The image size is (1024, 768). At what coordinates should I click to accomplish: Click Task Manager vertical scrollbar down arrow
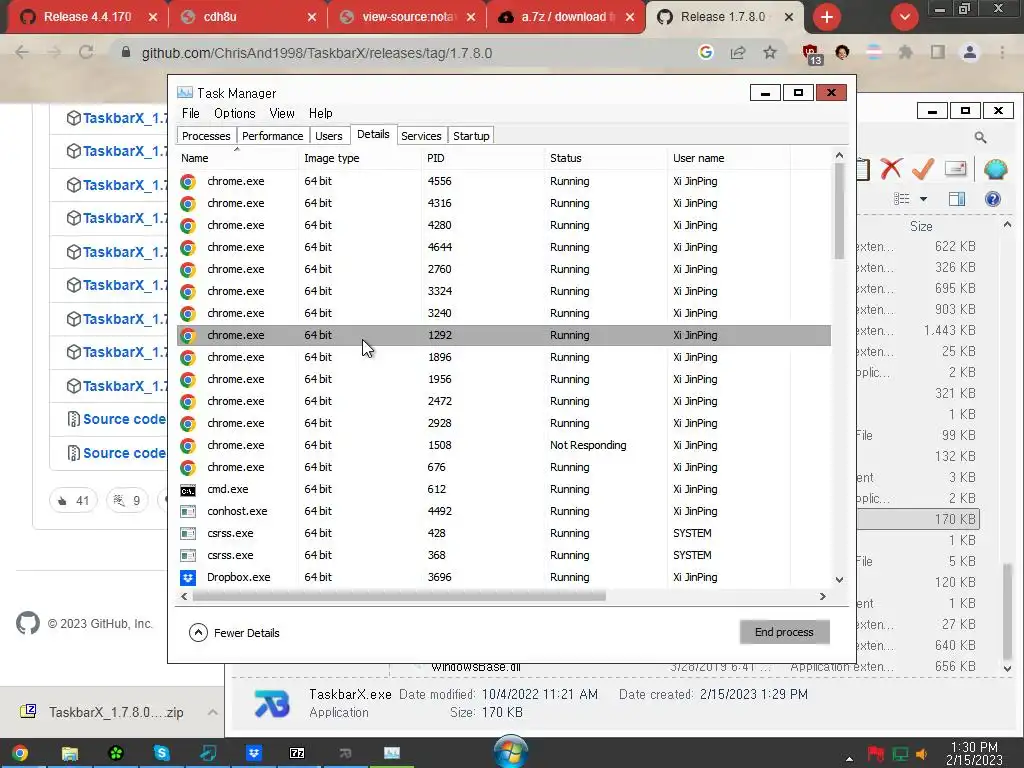point(839,579)
